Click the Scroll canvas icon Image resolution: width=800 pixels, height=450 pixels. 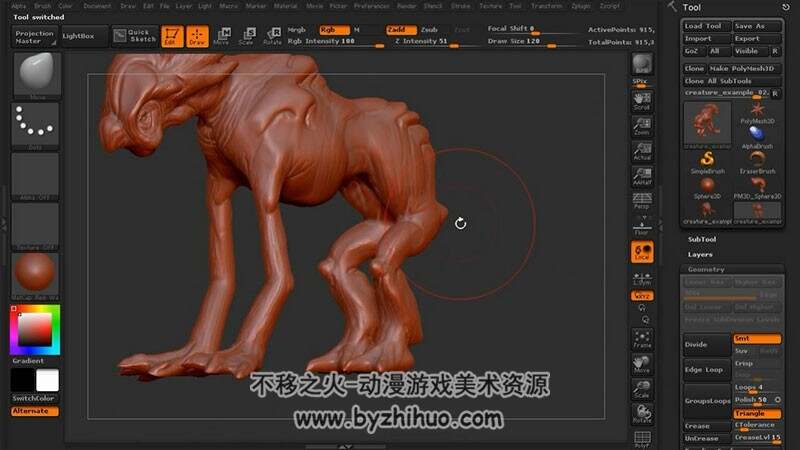[642, 101]
